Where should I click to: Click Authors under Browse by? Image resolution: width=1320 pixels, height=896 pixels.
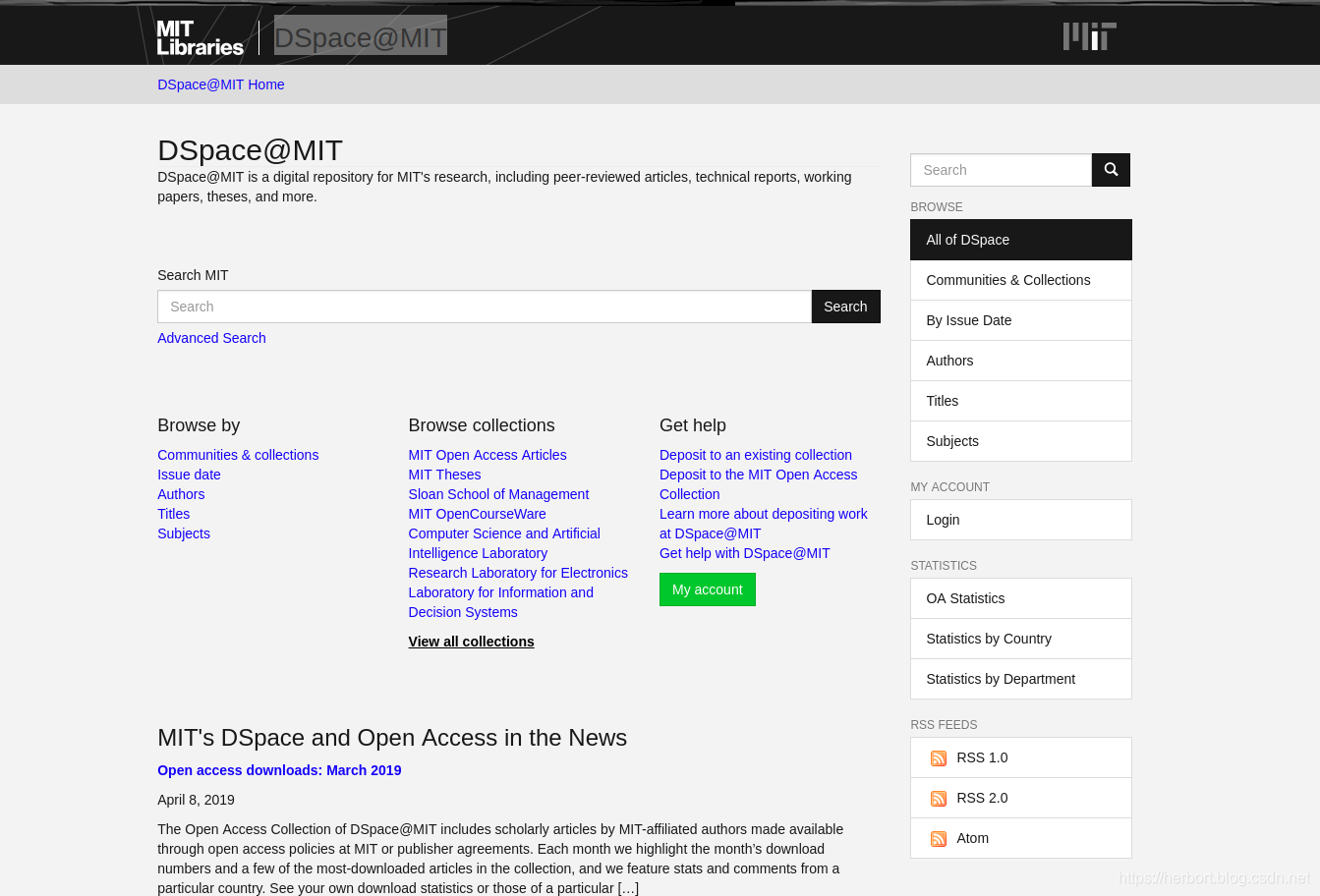pyautogui.click(x=181, y=494)
